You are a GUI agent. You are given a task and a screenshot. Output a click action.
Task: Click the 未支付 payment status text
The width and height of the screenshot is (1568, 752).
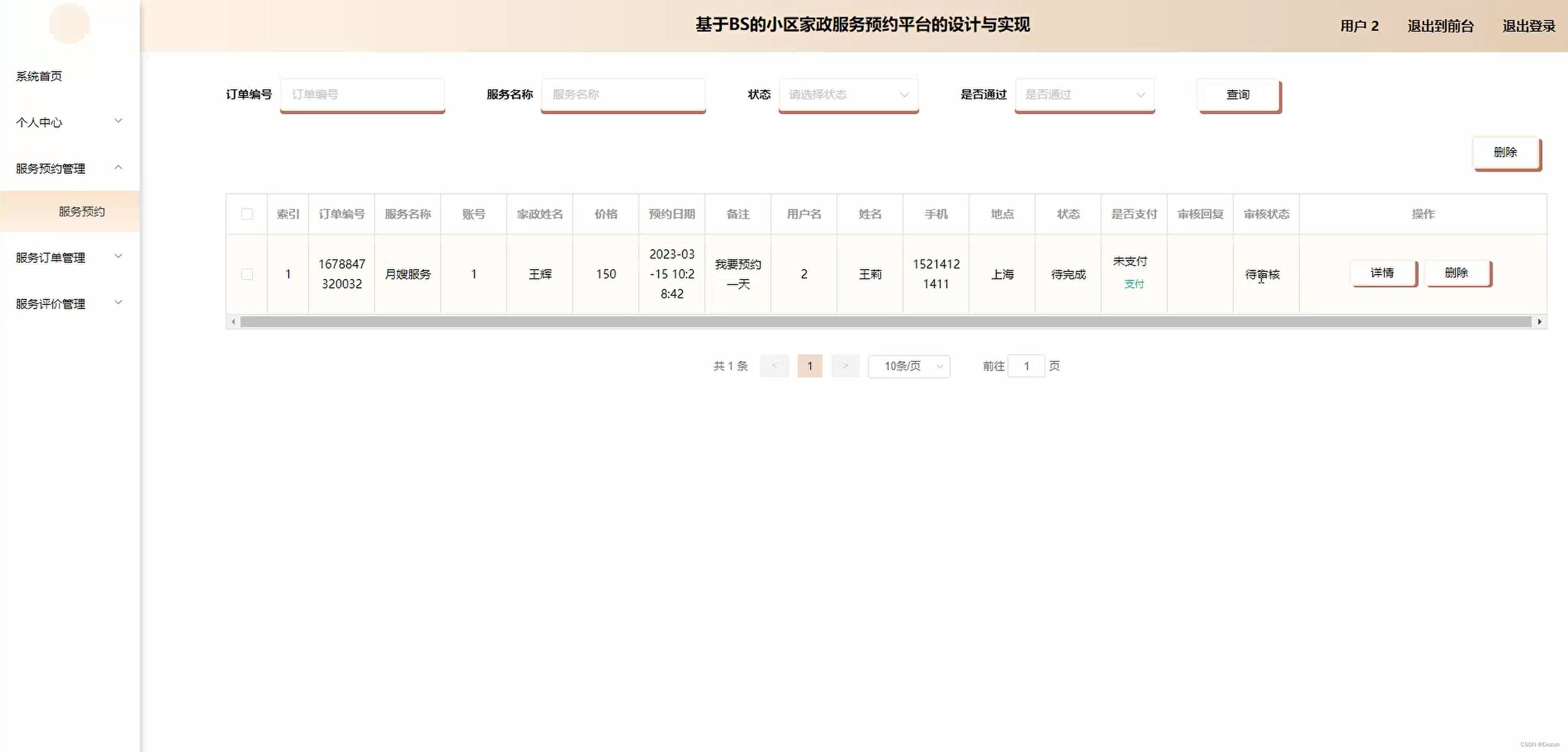point(1130,261)
